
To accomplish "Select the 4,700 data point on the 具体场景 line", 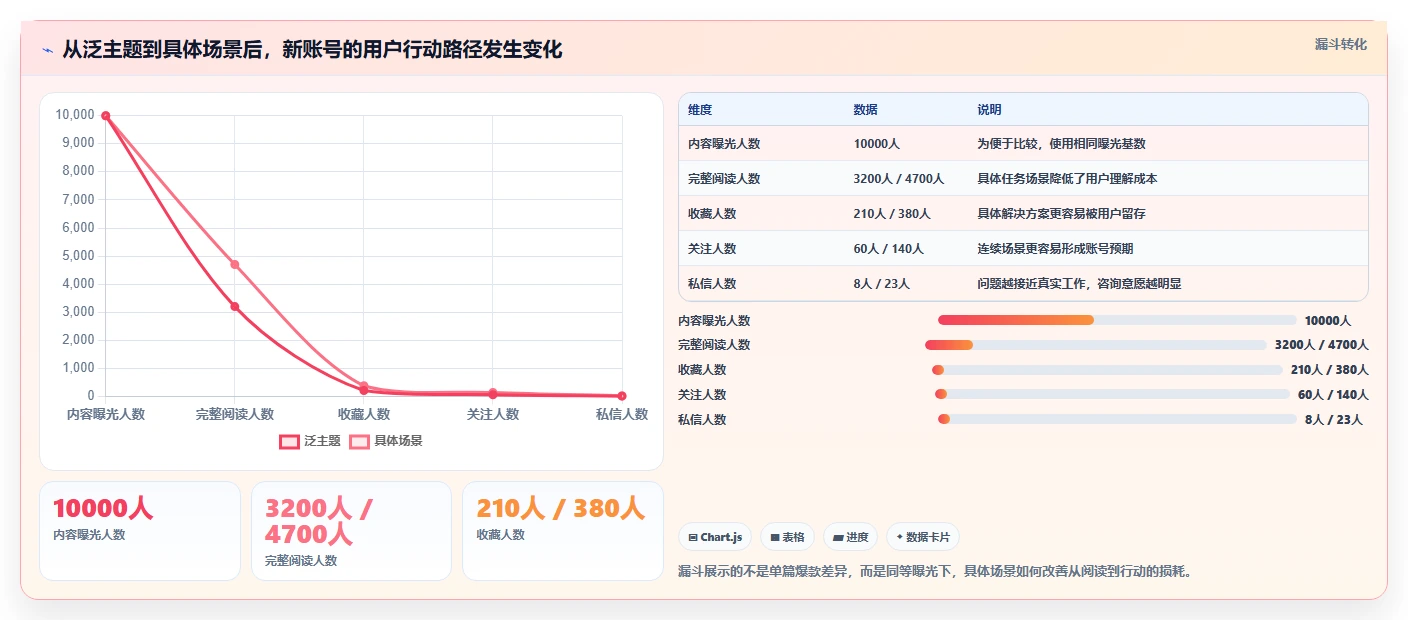I will pos(235,264).
